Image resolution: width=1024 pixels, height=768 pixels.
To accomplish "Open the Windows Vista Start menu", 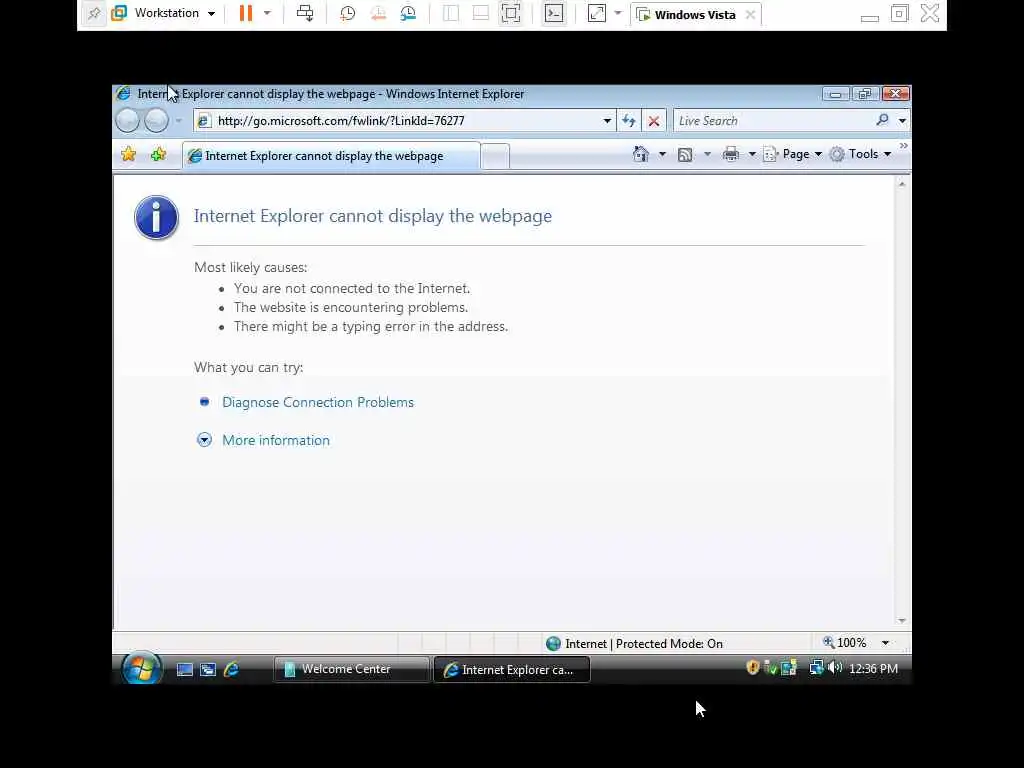I will pos(142,668).
